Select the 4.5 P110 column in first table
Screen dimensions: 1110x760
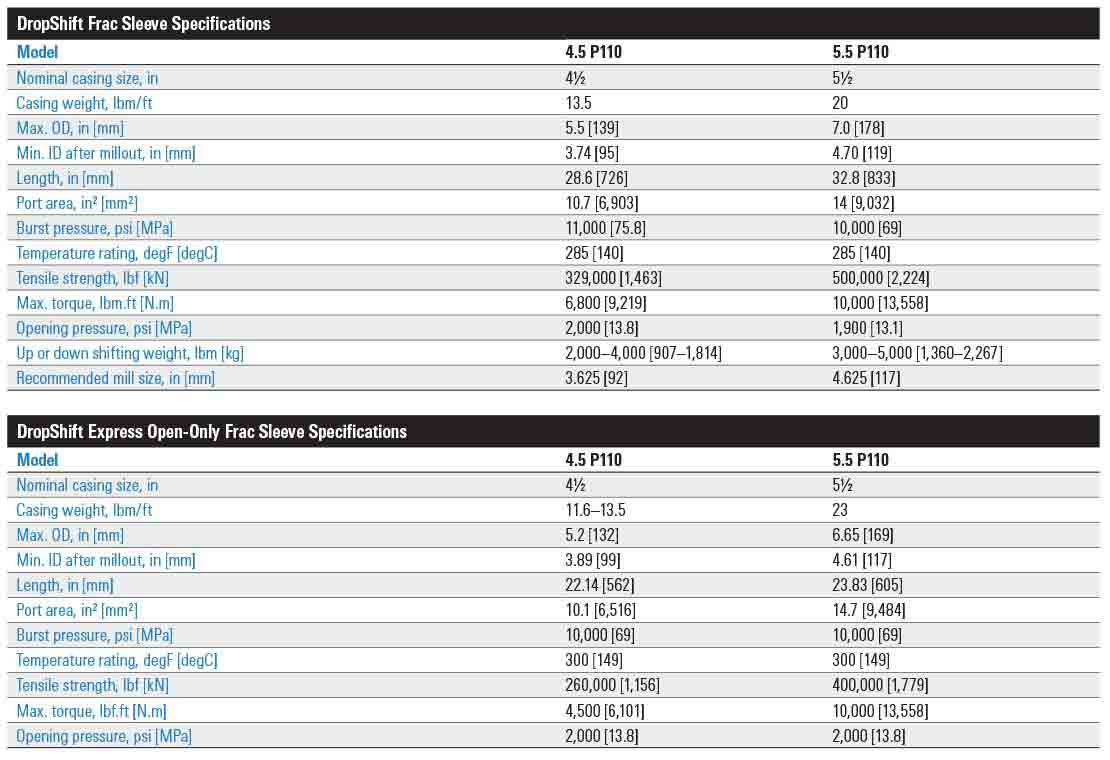[594, 52]
